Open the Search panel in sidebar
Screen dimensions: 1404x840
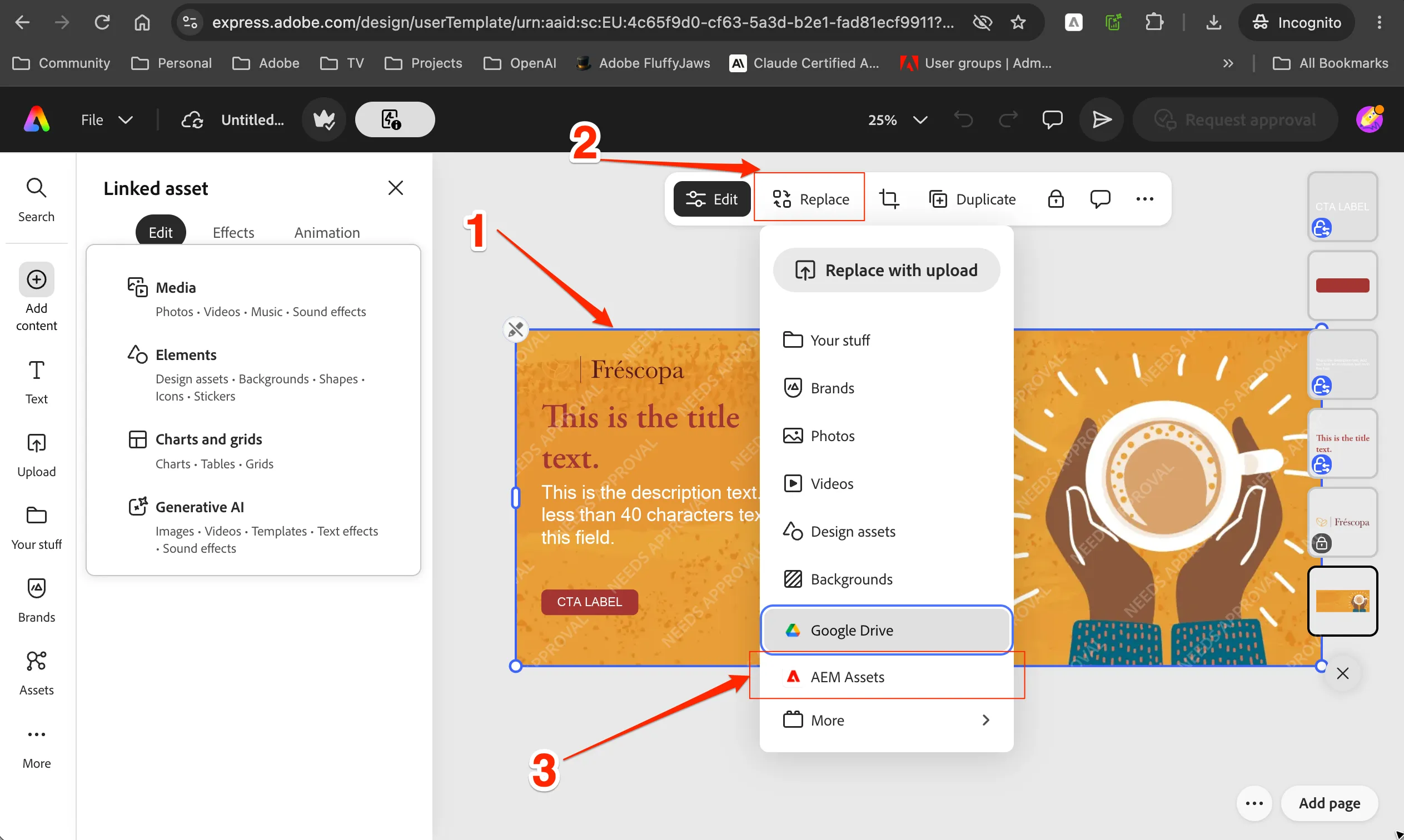[36, 201]
